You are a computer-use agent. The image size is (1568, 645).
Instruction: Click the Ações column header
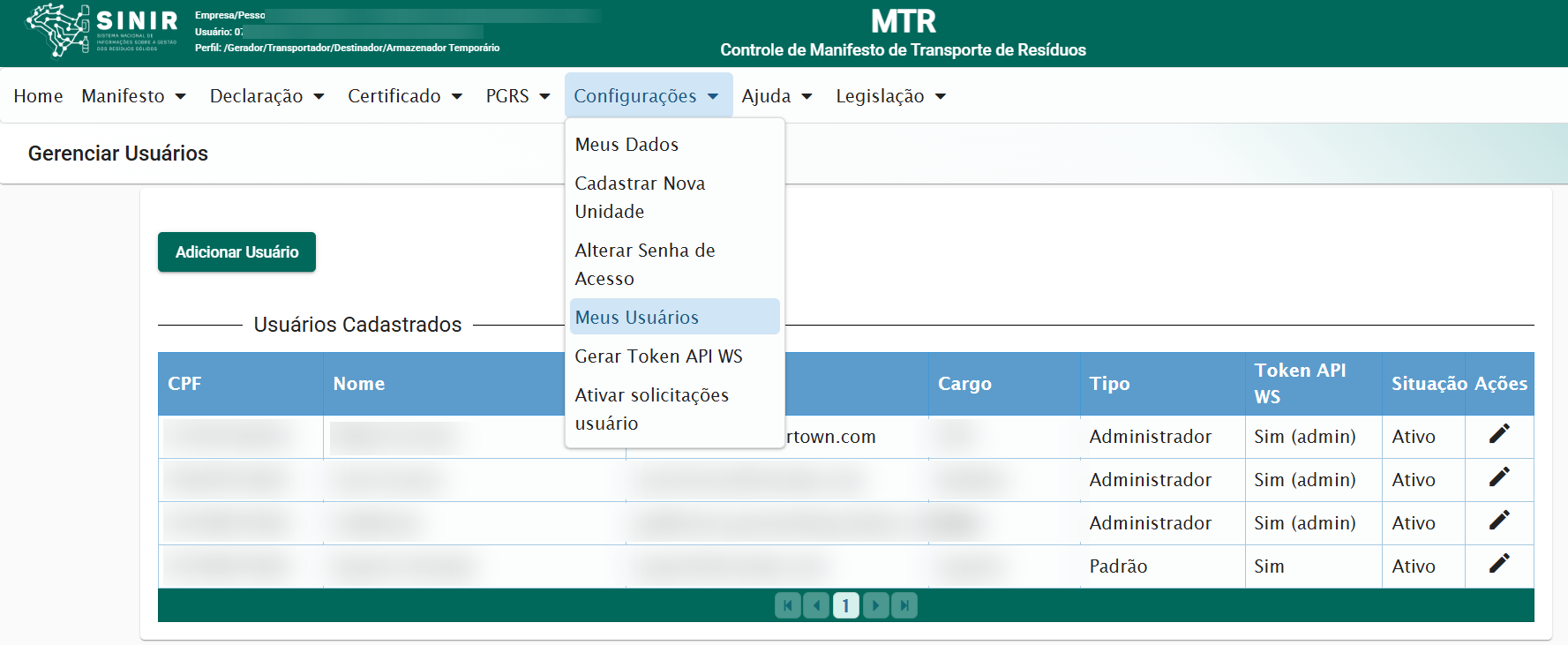point(1500,384)
